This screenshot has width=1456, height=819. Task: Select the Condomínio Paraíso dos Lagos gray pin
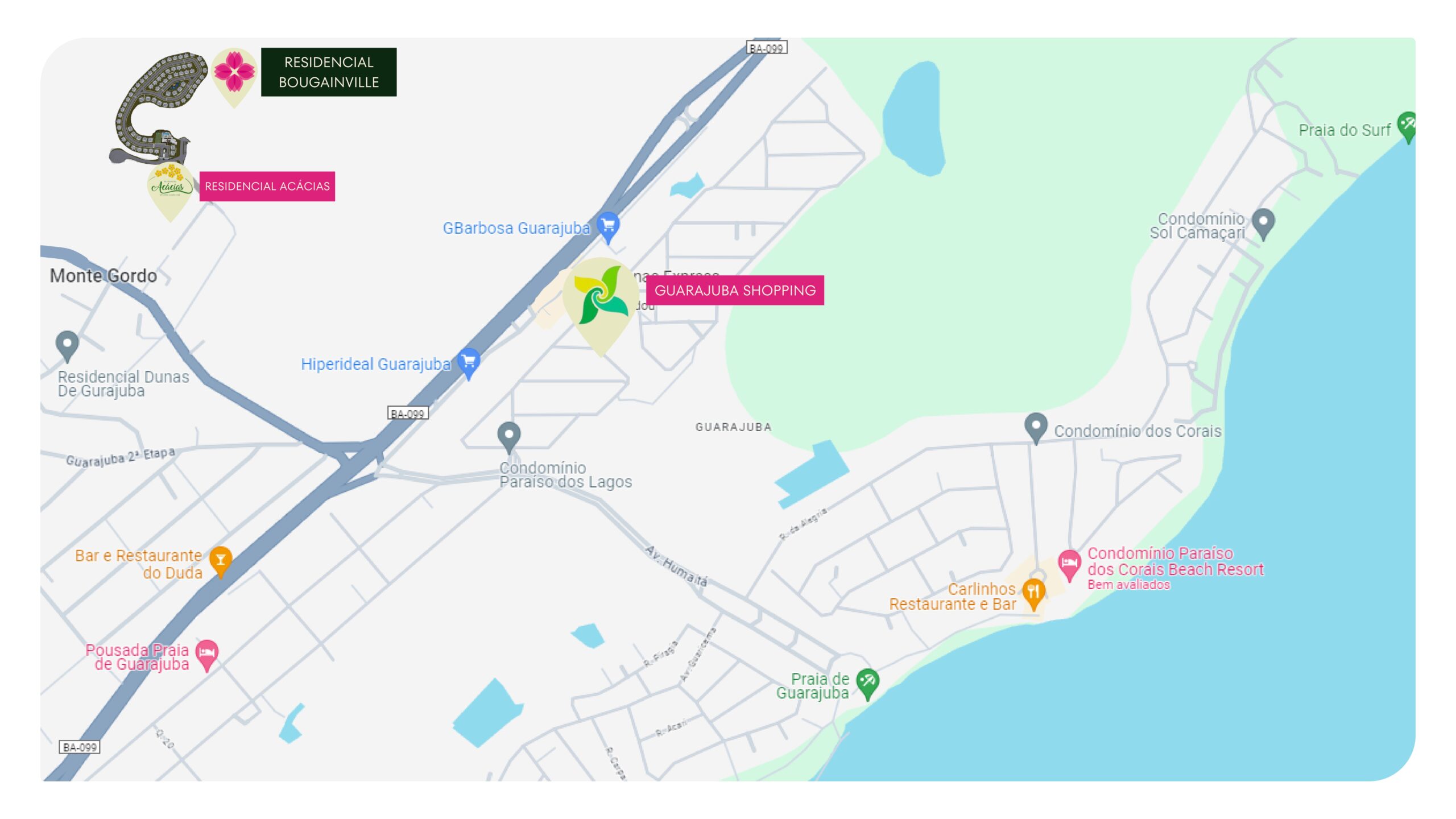click(x=509, y=437)
